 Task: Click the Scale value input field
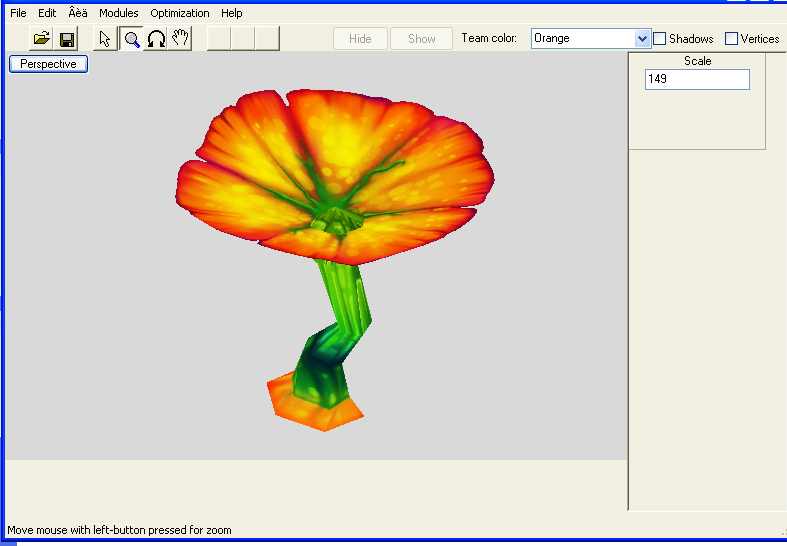click(697, 79)
